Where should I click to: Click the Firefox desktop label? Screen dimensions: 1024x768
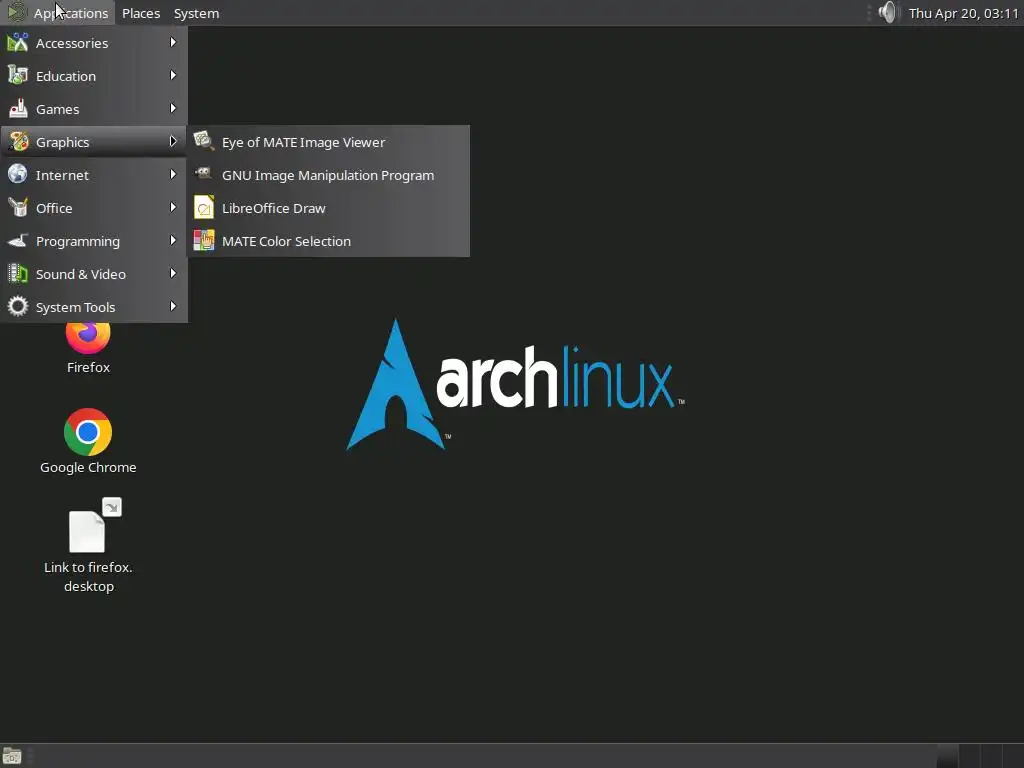click(88, 367)
